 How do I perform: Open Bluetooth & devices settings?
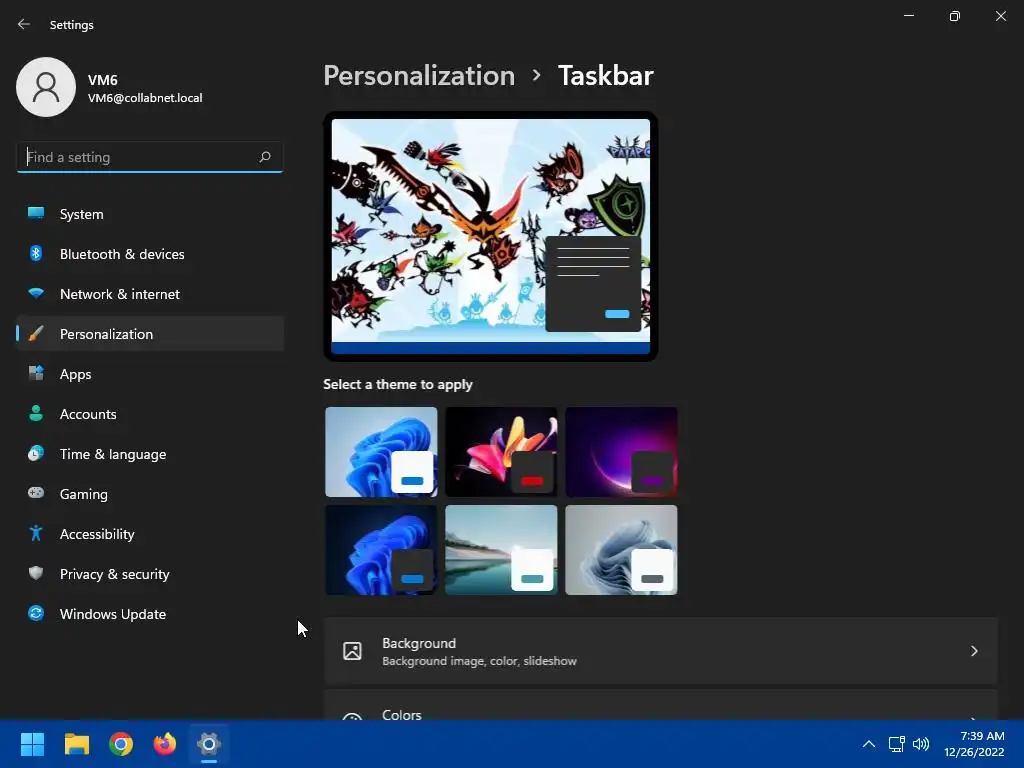click(150, 254)
